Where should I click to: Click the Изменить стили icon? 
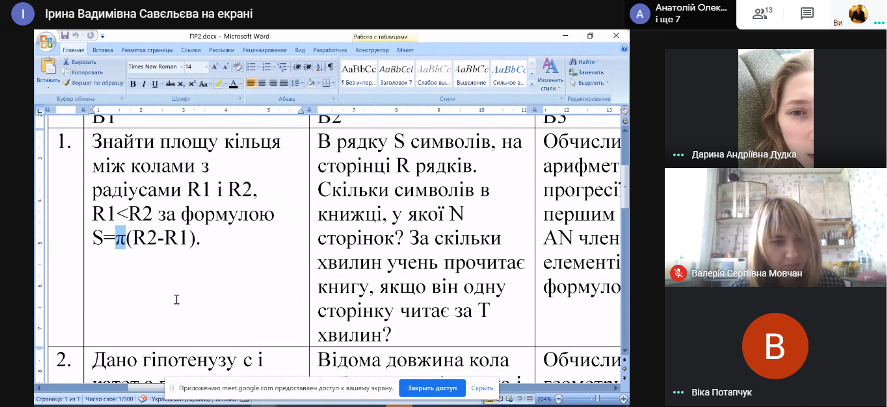click(549, 68)
